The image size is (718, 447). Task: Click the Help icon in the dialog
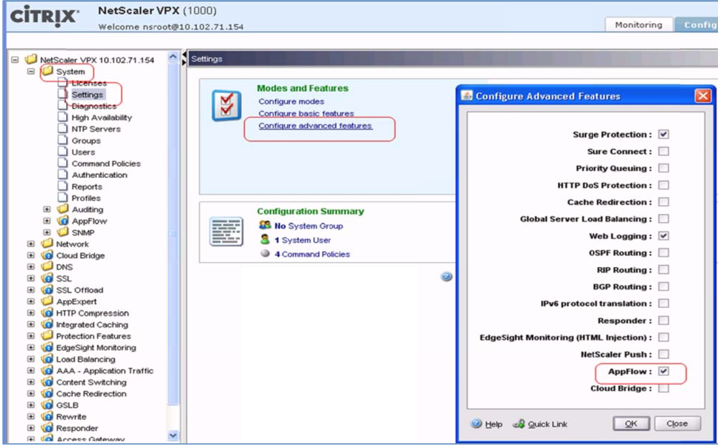476,423
